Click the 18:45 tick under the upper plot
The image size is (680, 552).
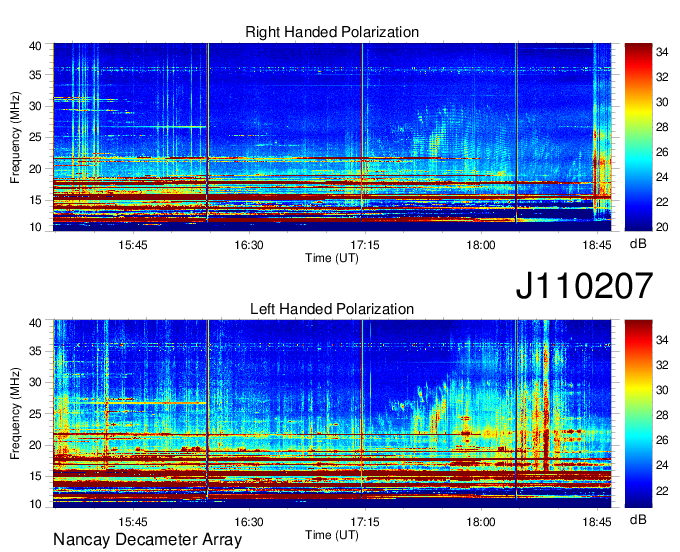(597, 245)
